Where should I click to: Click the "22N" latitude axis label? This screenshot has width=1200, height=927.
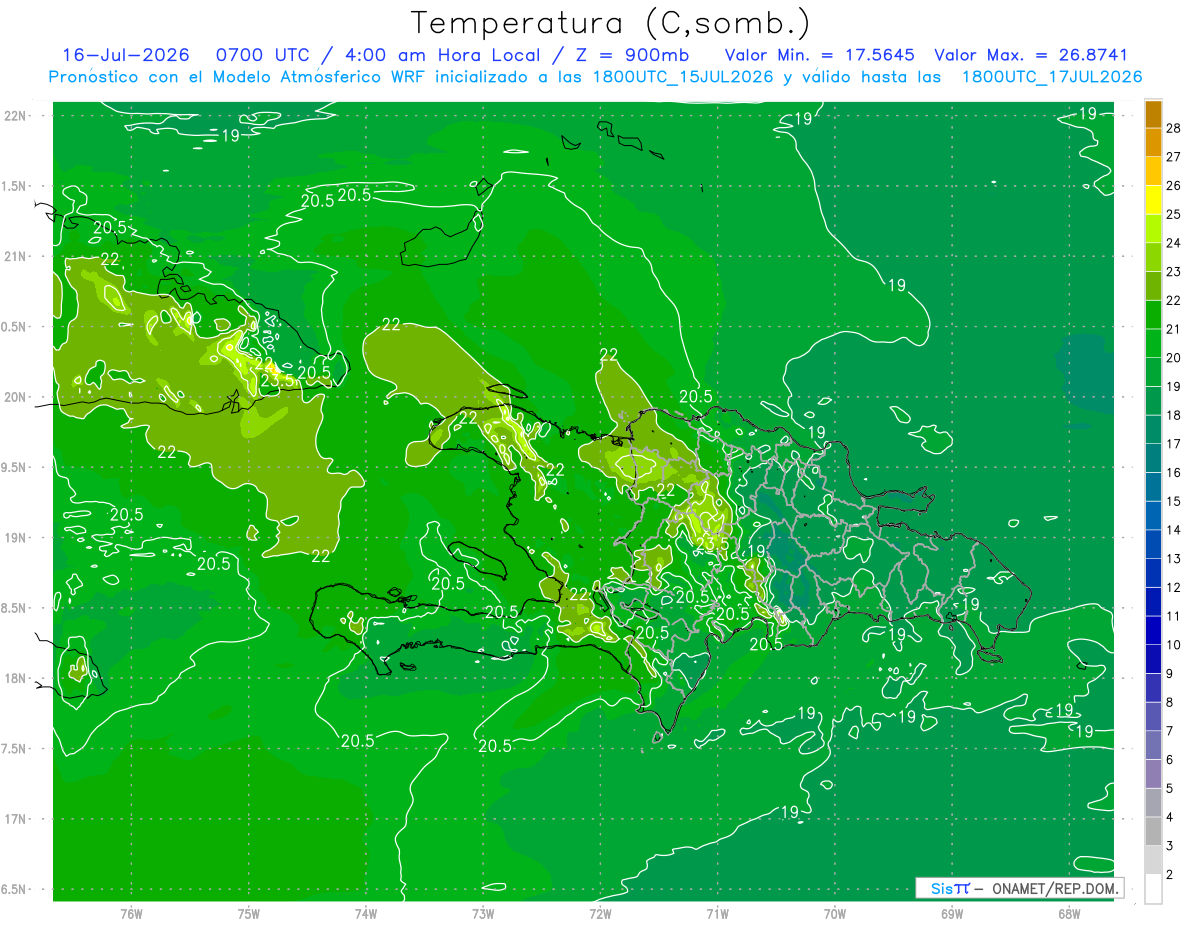click(16, 116)
